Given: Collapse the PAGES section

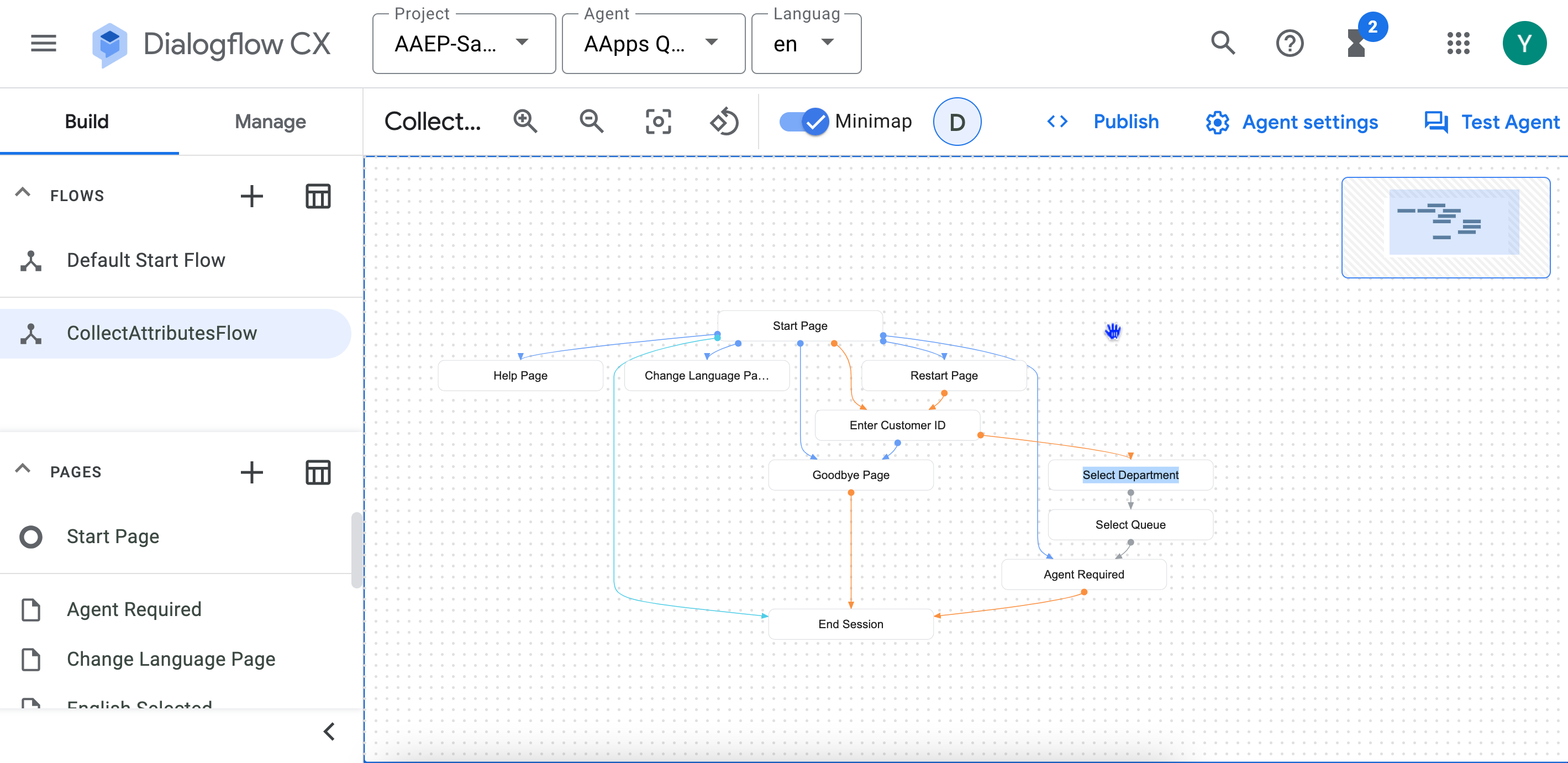Looking at the screenshot, I should click(23, 469).
